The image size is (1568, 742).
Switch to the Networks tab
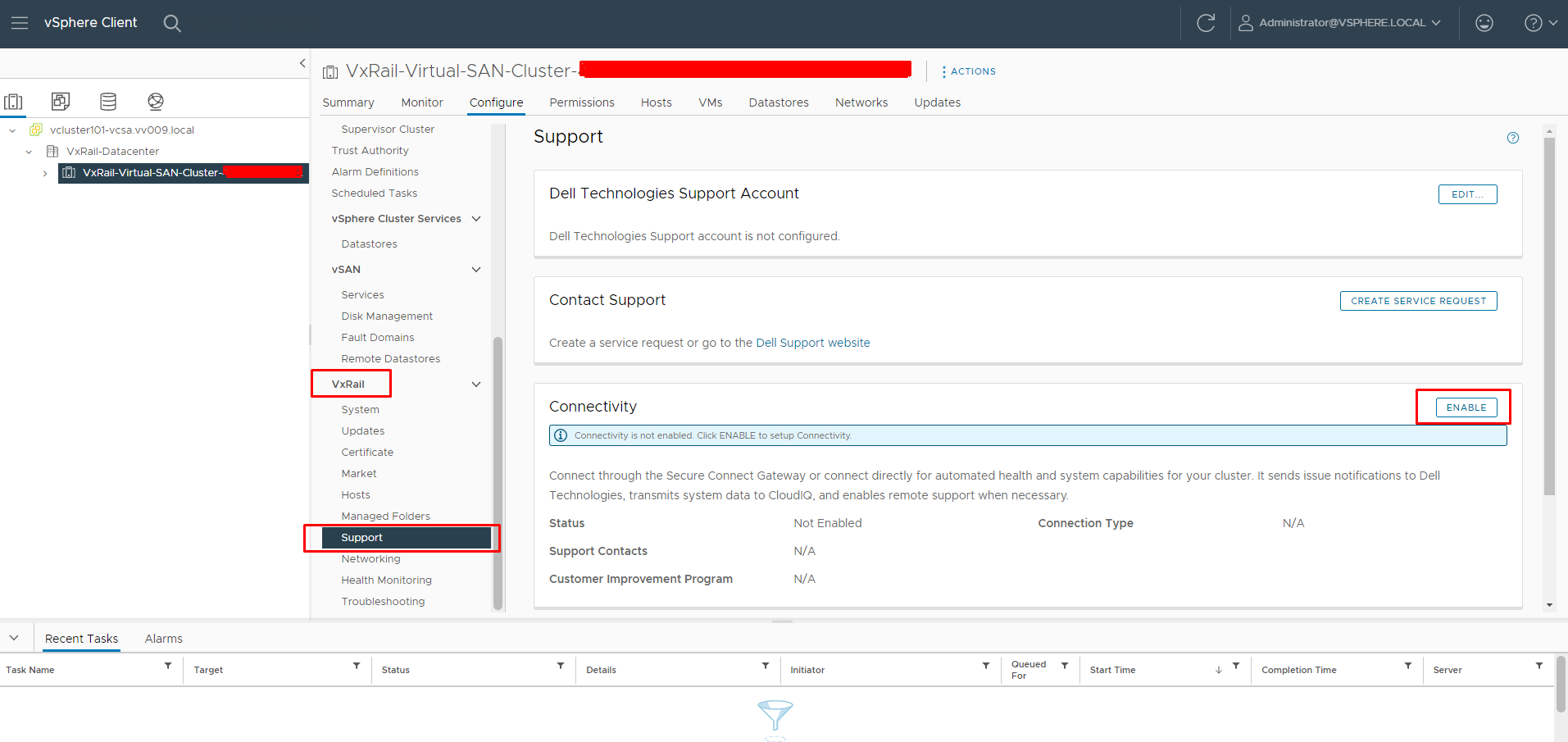click(861, 102)
